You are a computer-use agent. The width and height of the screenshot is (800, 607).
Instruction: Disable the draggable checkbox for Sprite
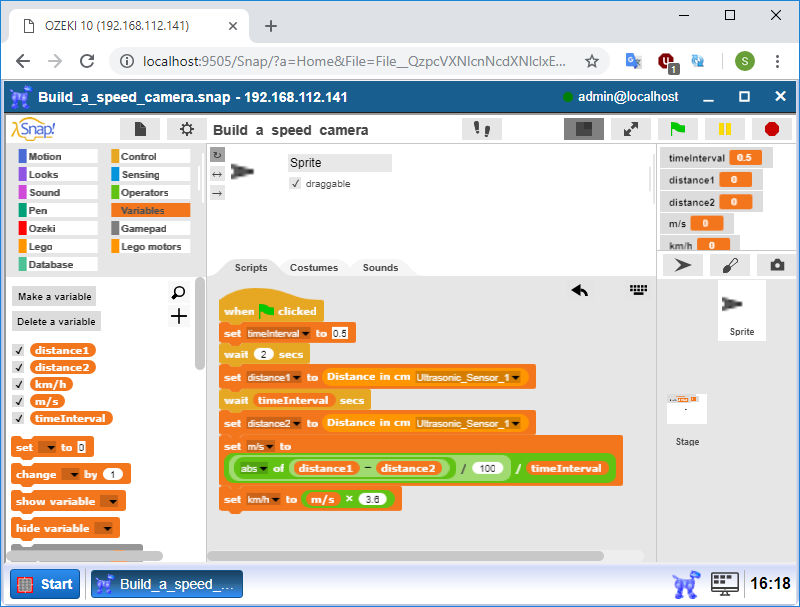pos(295,184)
